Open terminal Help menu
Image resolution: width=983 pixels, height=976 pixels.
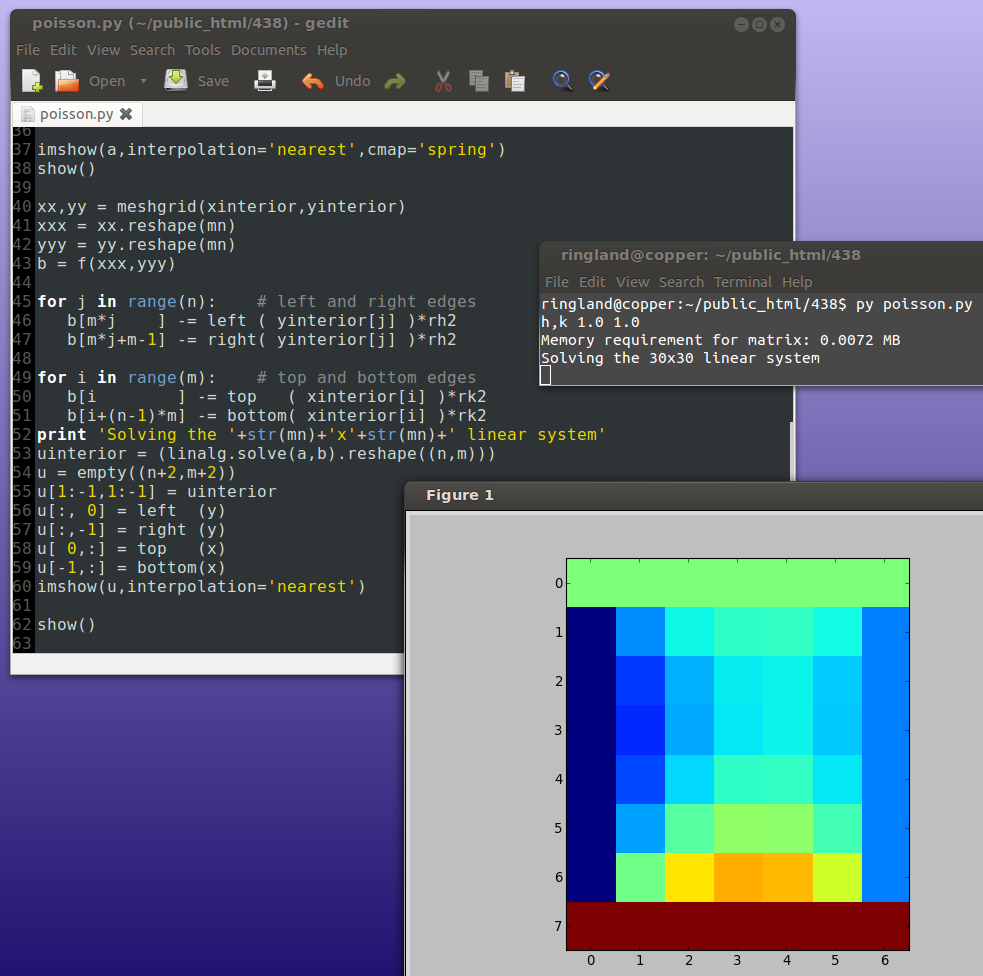tap(797, 282)
